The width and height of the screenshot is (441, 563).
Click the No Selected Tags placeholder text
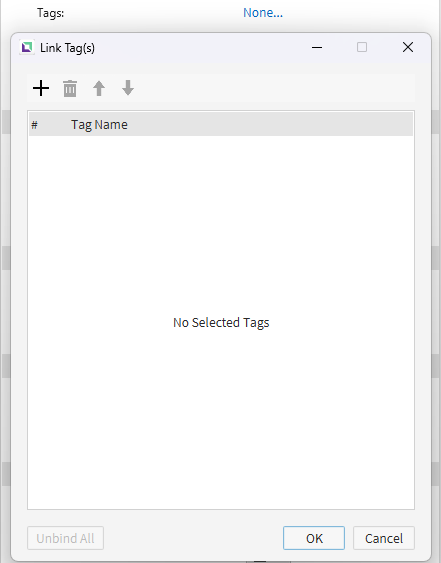[221, 322]
